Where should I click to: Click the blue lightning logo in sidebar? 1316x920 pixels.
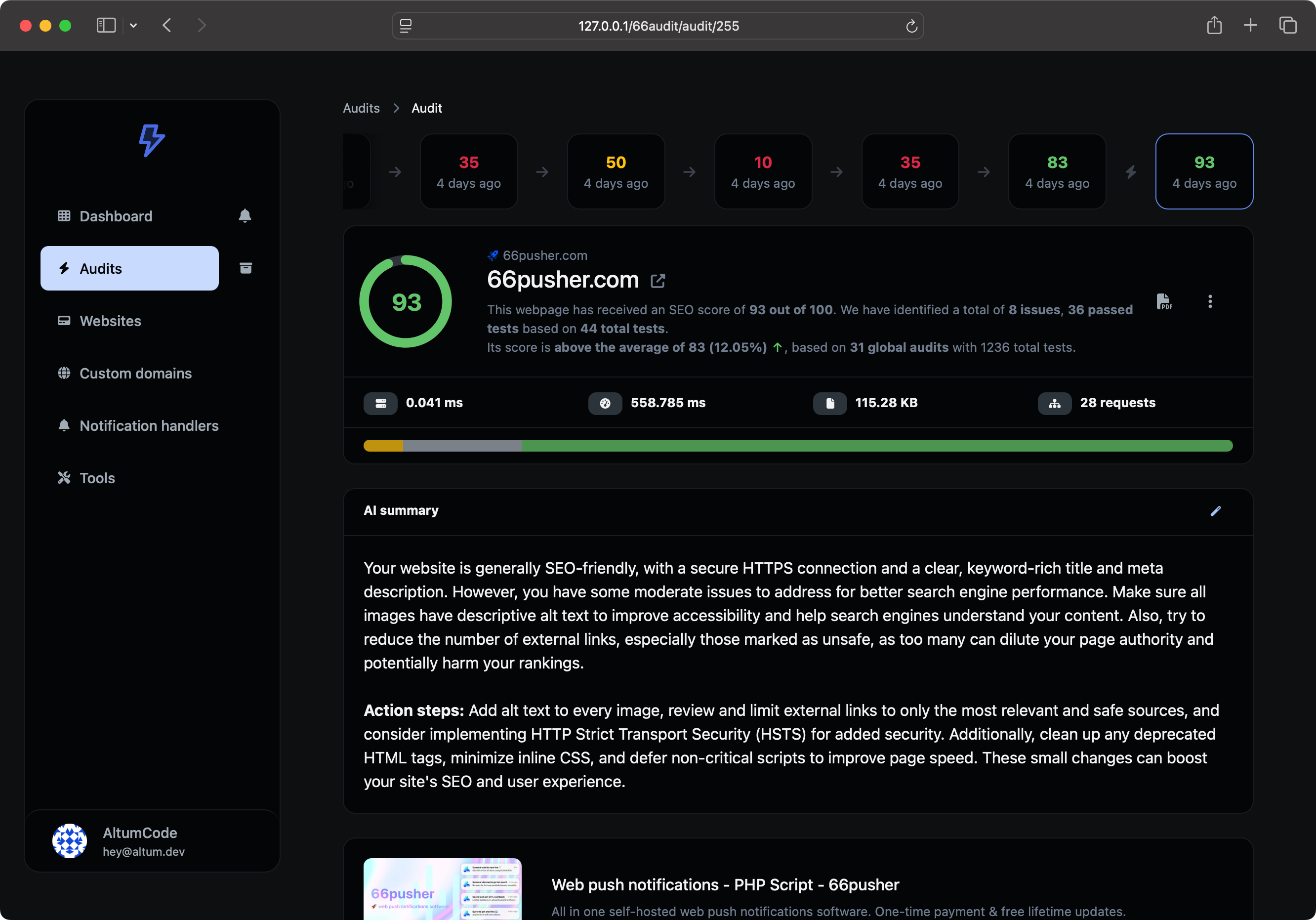pyautogui.click(x=151, y=140)
